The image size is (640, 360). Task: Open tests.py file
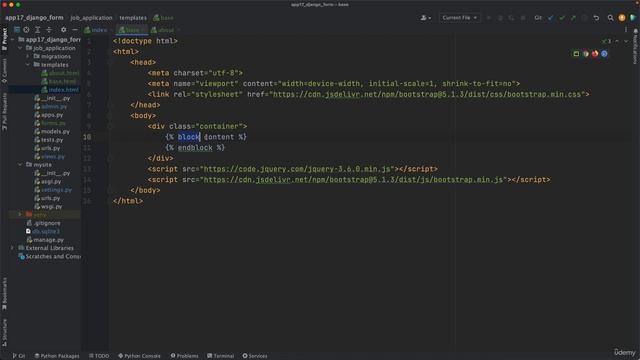tap(49, 140)
